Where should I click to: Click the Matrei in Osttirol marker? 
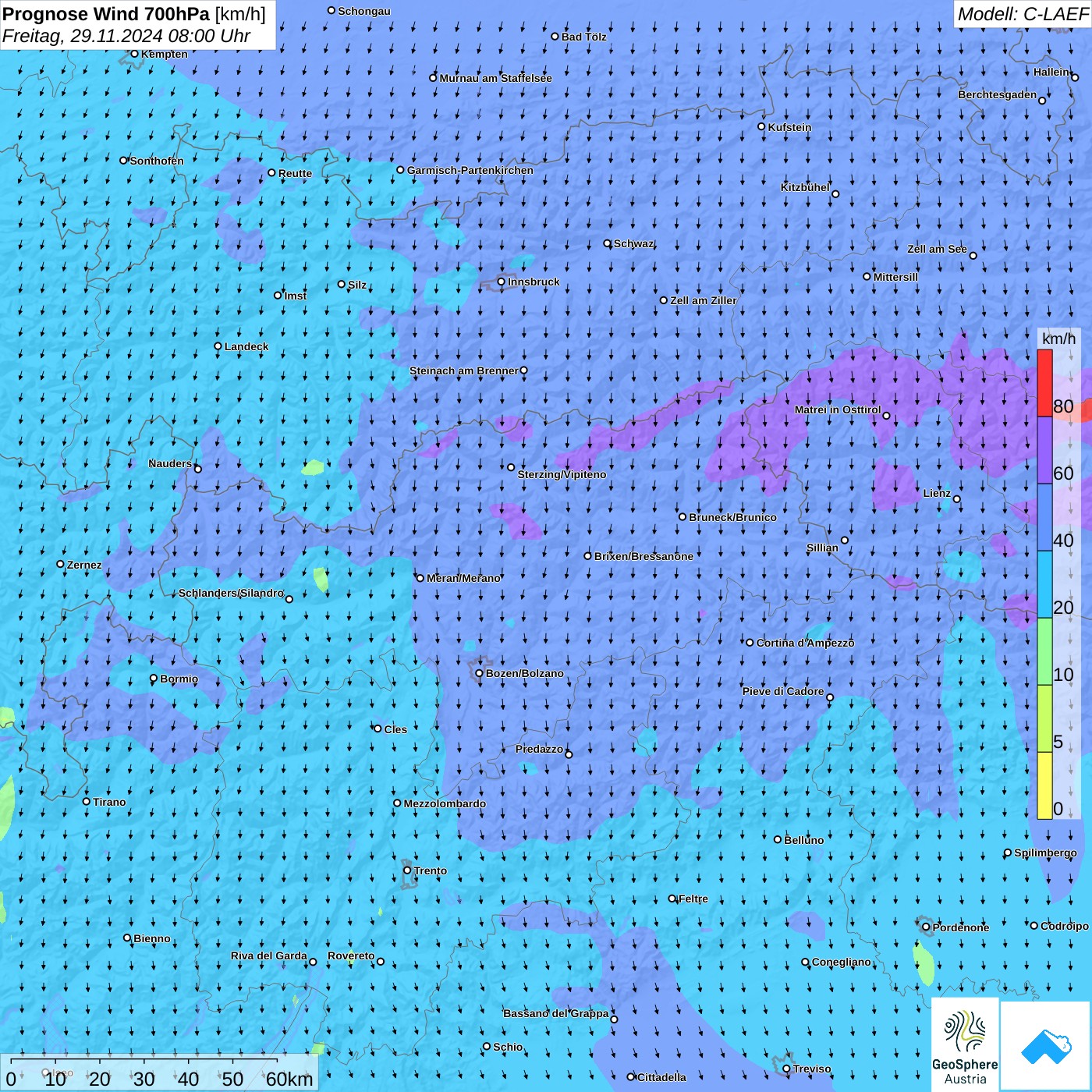(x=886, y=416)
